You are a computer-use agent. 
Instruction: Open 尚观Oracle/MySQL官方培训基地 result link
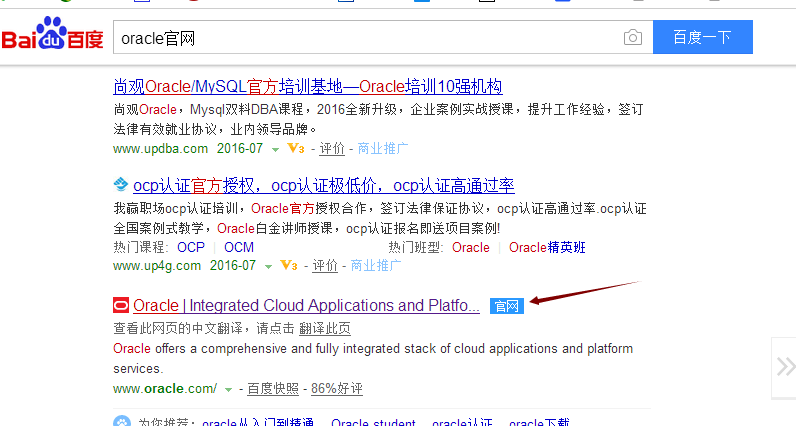click(x=308, y=86)
